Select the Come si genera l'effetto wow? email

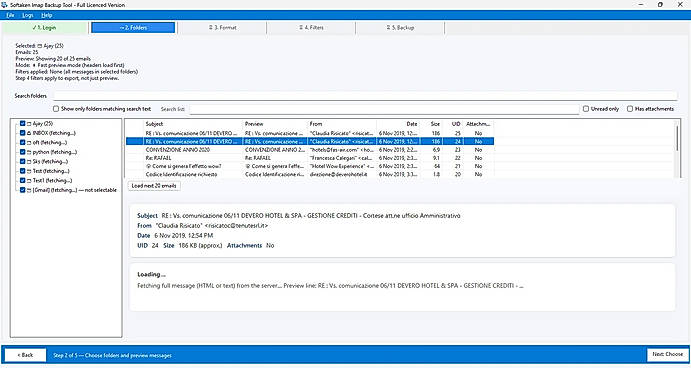coord(309,166)
